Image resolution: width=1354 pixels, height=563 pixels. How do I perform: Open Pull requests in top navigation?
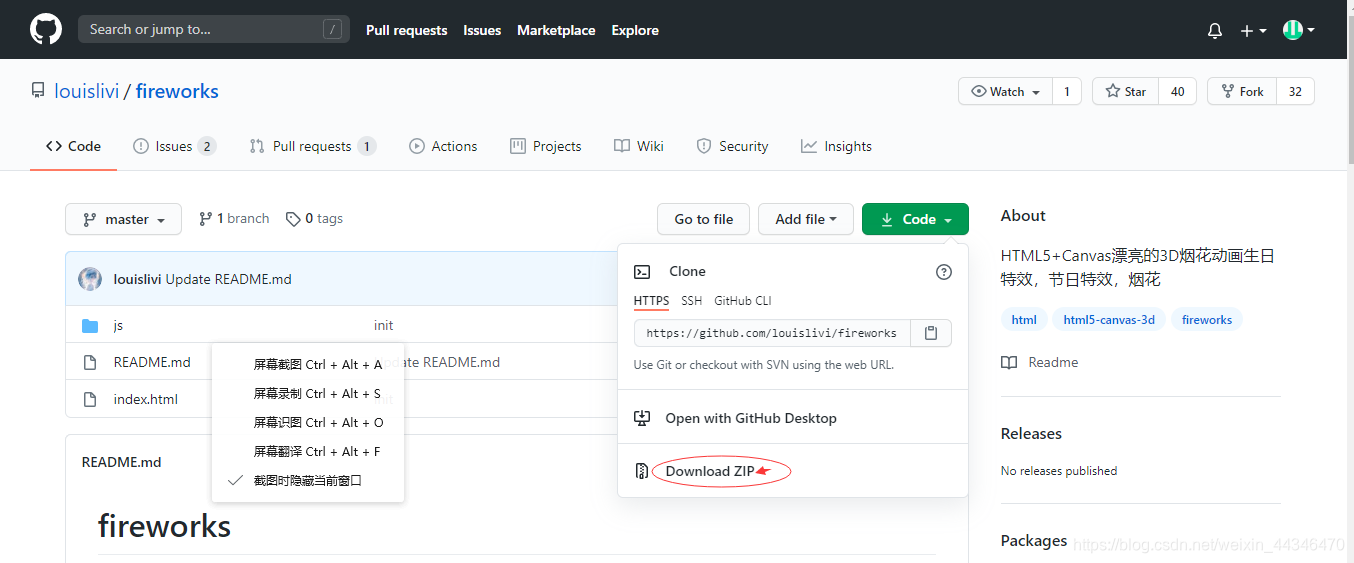[x=406, y=30]
